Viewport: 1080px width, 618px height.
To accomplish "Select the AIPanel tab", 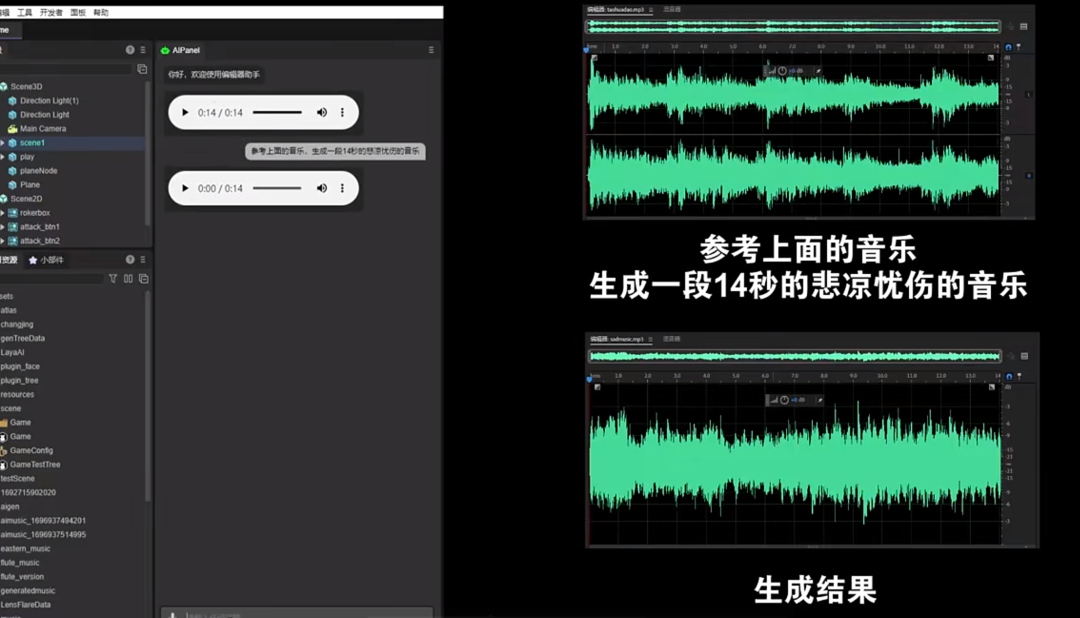I will point(180,50).
